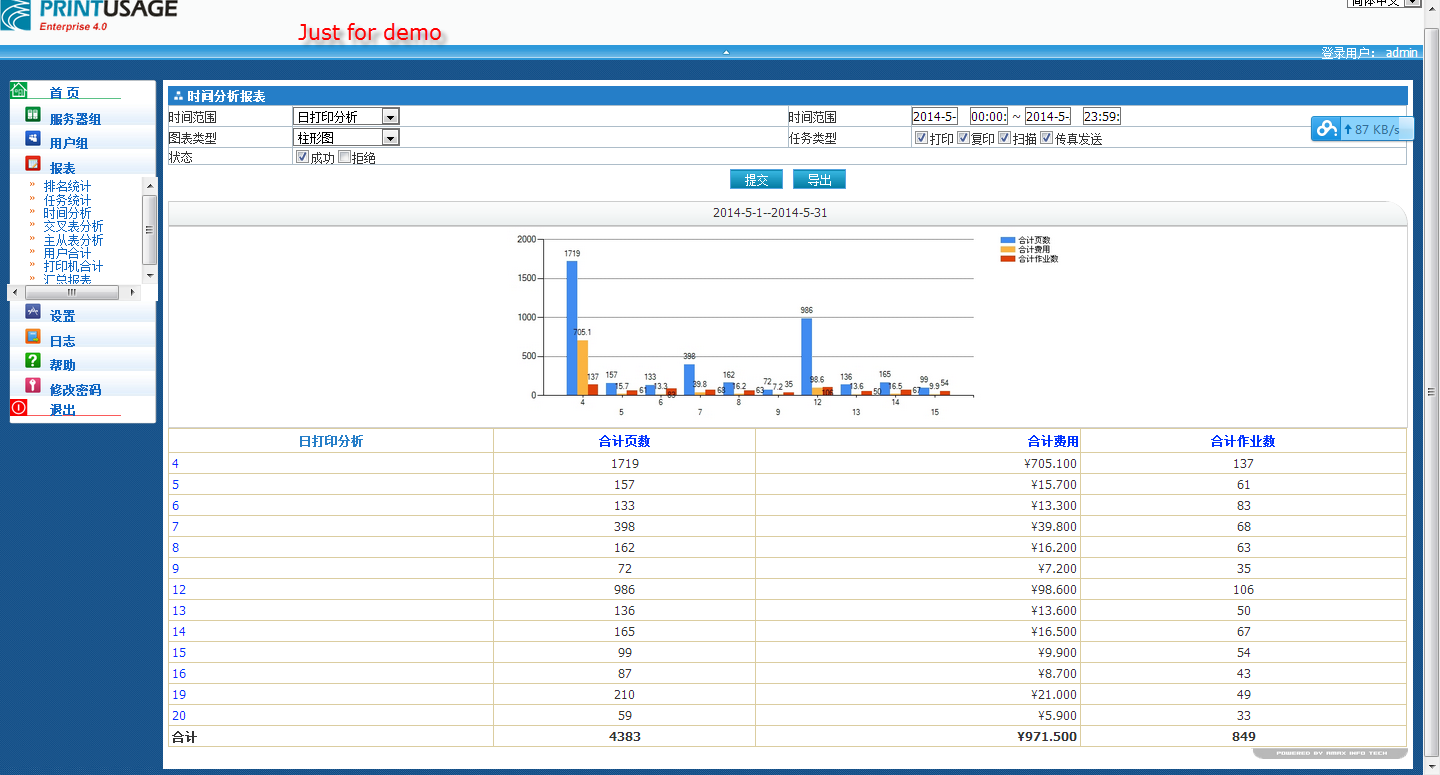Open the 帮助 menu item
Viewport: 1440px width, 775px height.
click(x=62, y=365)
